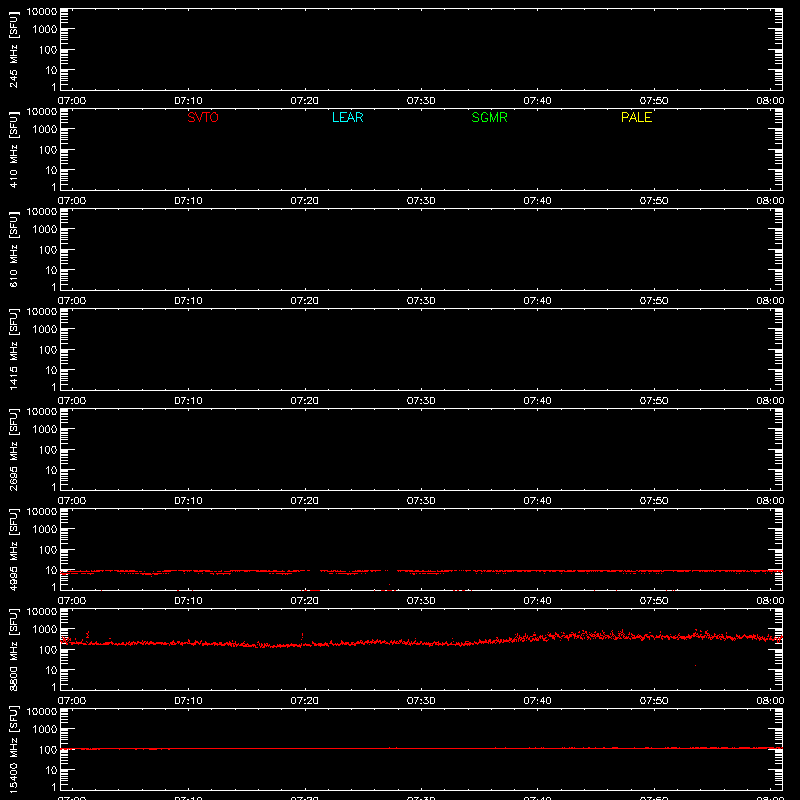
Task: Click the red 8800 MHz flux trace
Action: point(421,641)
